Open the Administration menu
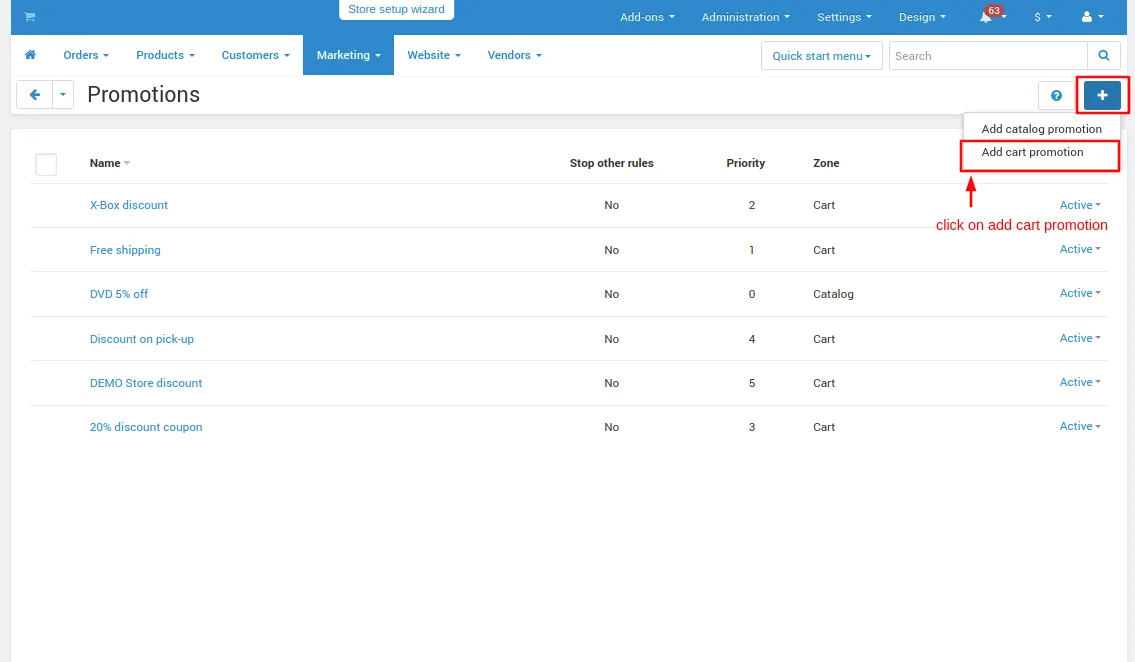The image size is (1135, 662). click(x=746, y=17)
